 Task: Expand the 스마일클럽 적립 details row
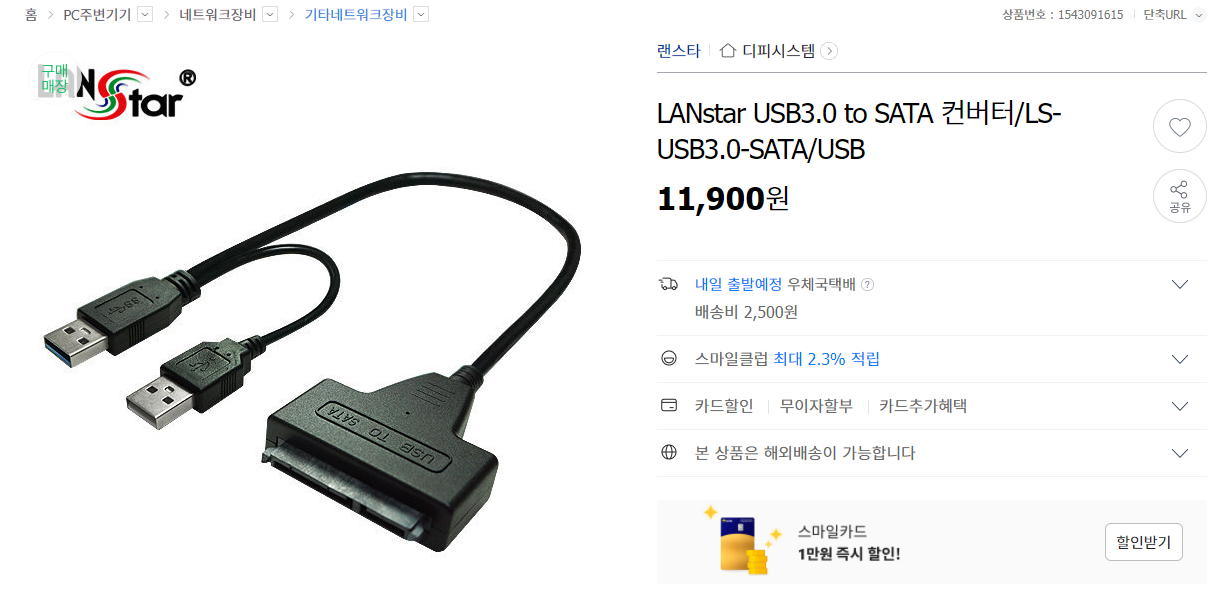point(1180,359)
